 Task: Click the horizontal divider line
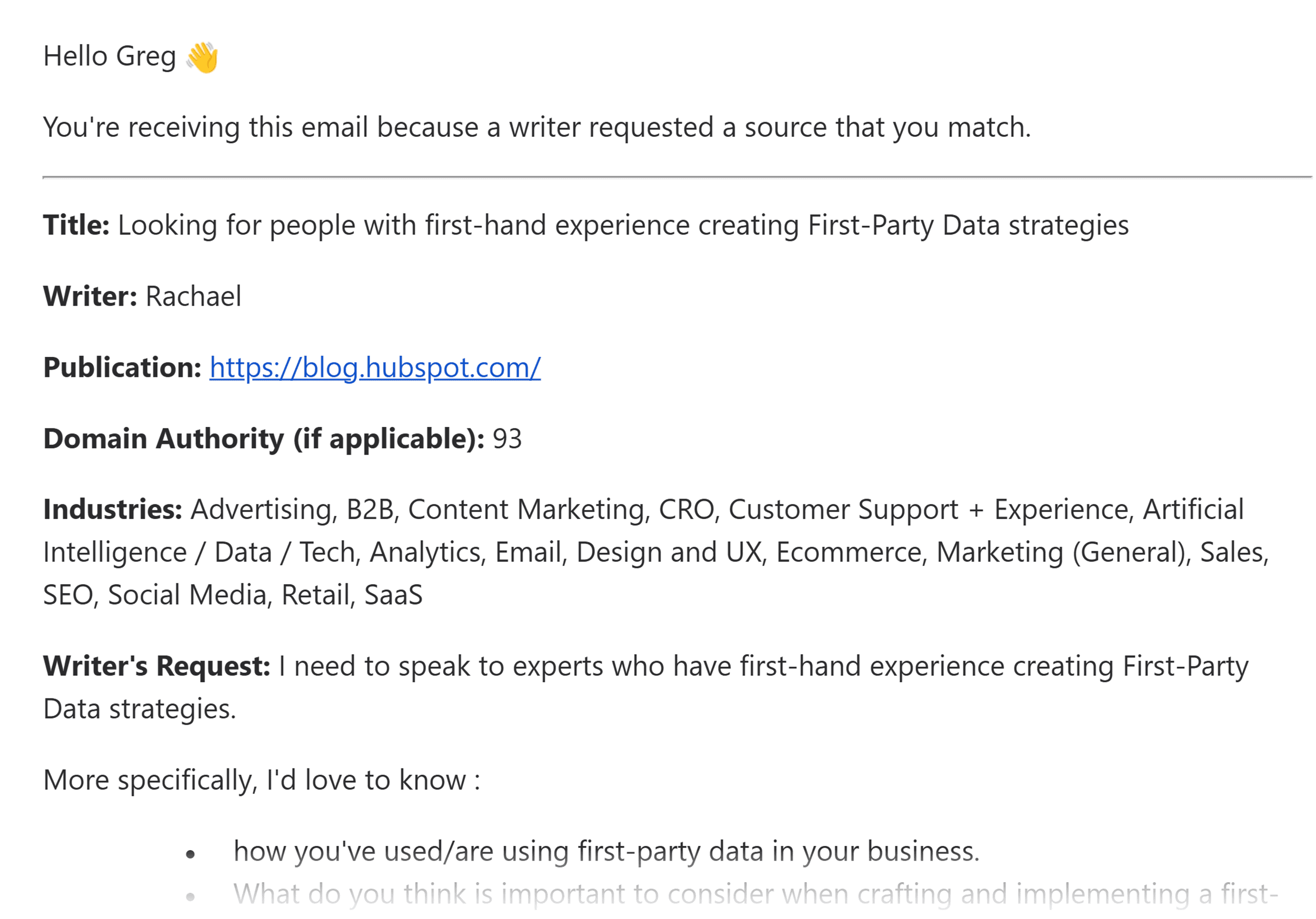(677, 177)
